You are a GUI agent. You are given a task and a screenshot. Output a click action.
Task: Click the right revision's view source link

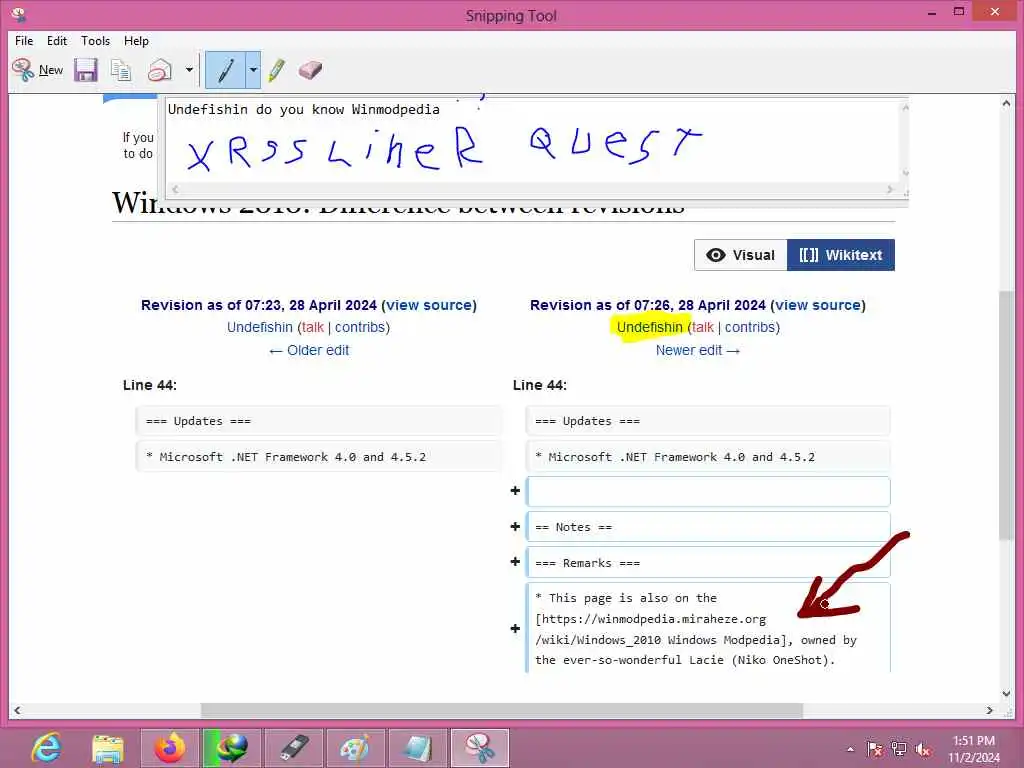(818, 305)
